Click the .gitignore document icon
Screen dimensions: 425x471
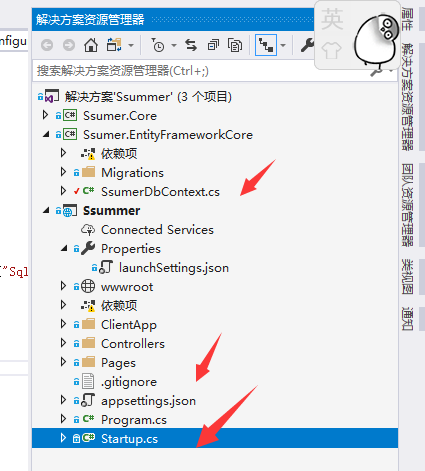point(88,381)
